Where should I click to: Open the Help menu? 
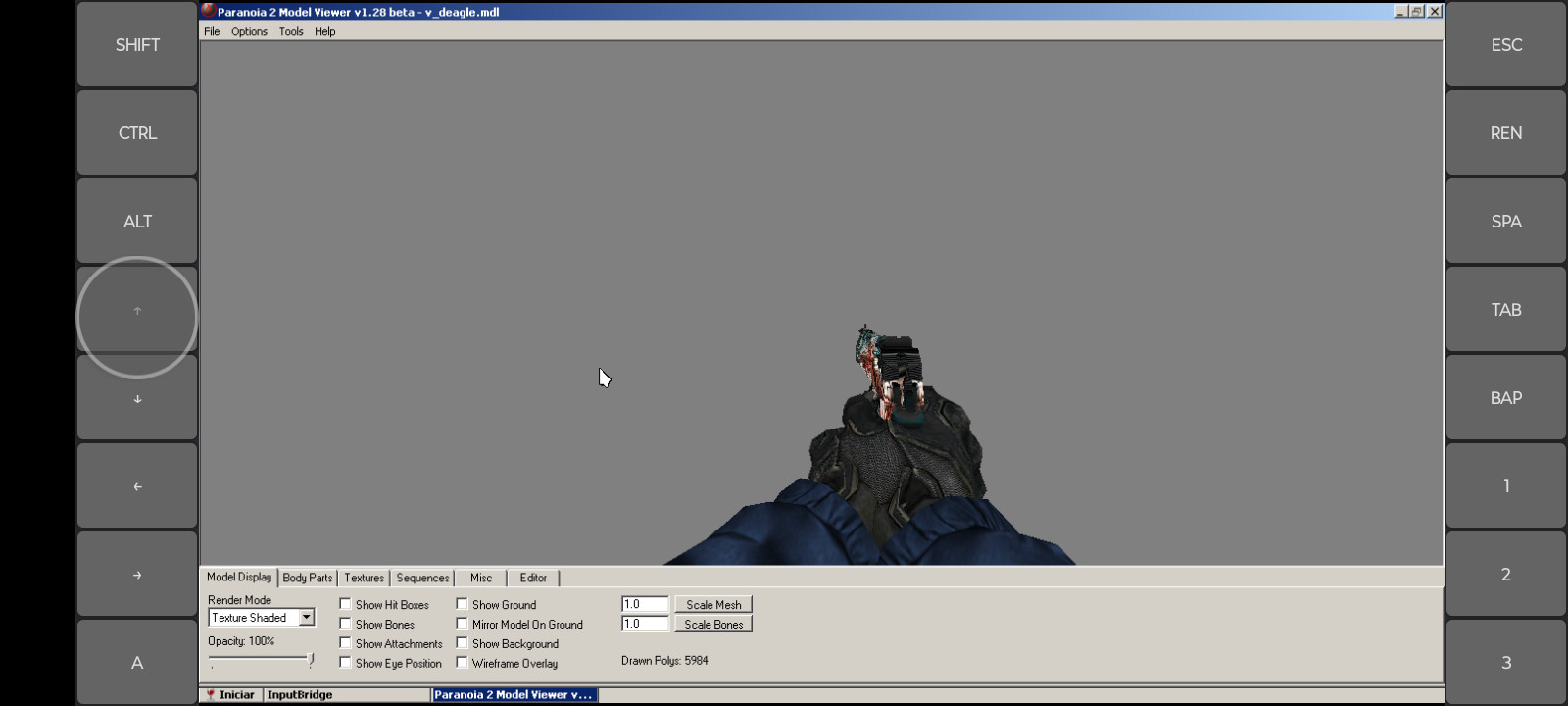(x=324, y=31)
